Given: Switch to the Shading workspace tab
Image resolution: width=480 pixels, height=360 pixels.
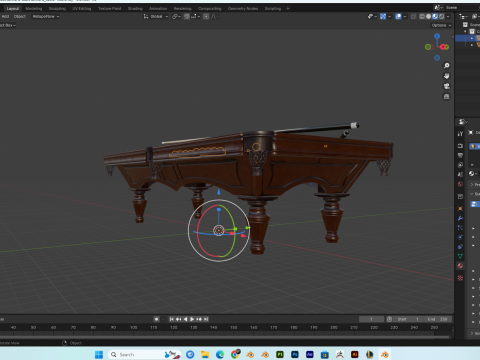Looking at the screenshot, I should tap(135, 9).
